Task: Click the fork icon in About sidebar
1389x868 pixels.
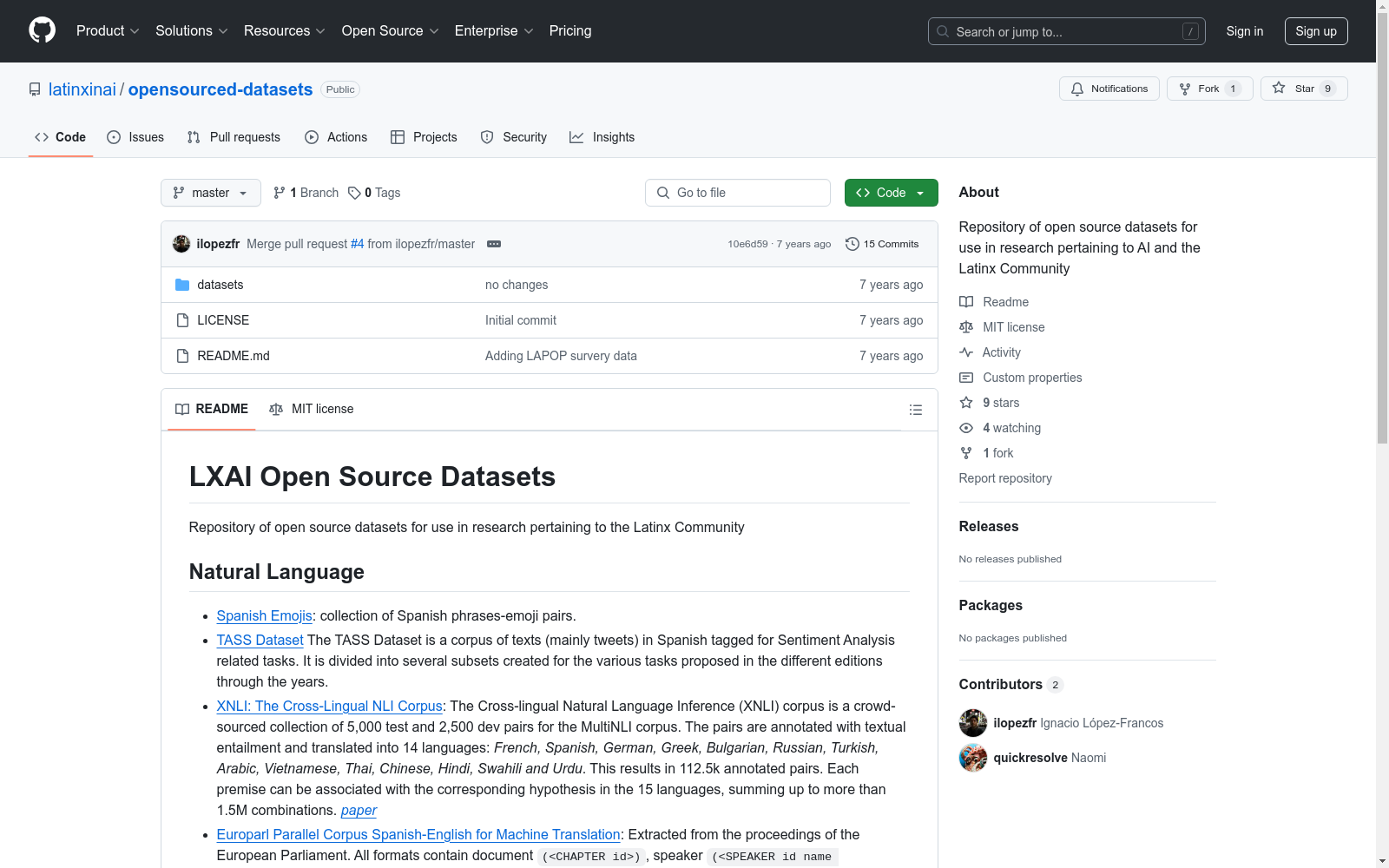Action: point(966,453)
